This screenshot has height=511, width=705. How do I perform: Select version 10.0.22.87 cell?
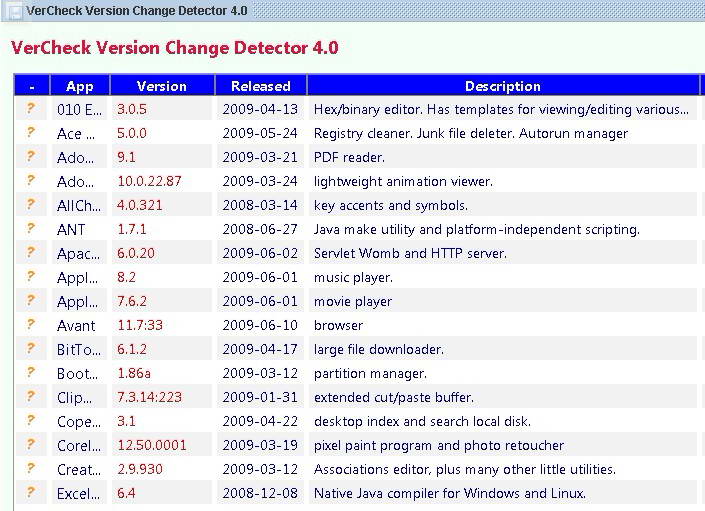(149, 181)
